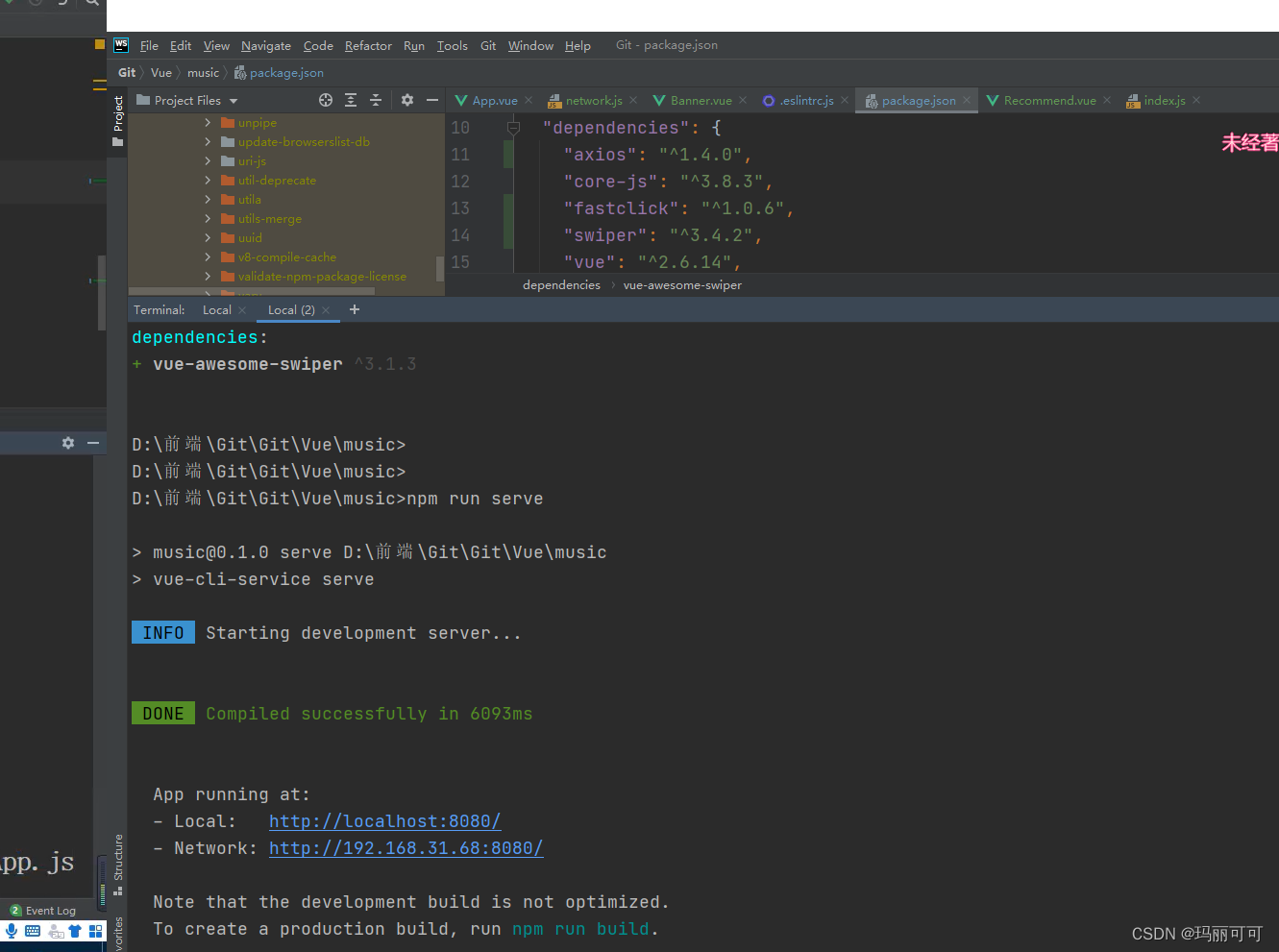Click the WebStorm logo icon

pos(121,45)
